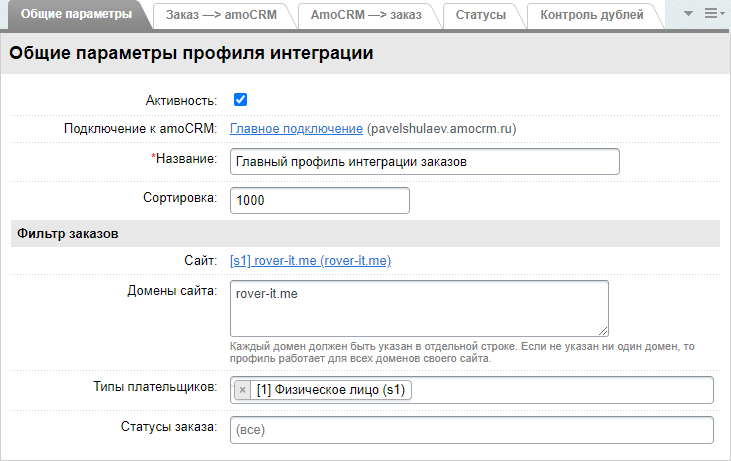
Task: Open the AmoCRM —> заказ tab
Action: pyautogui.click(x=366, y=15)
